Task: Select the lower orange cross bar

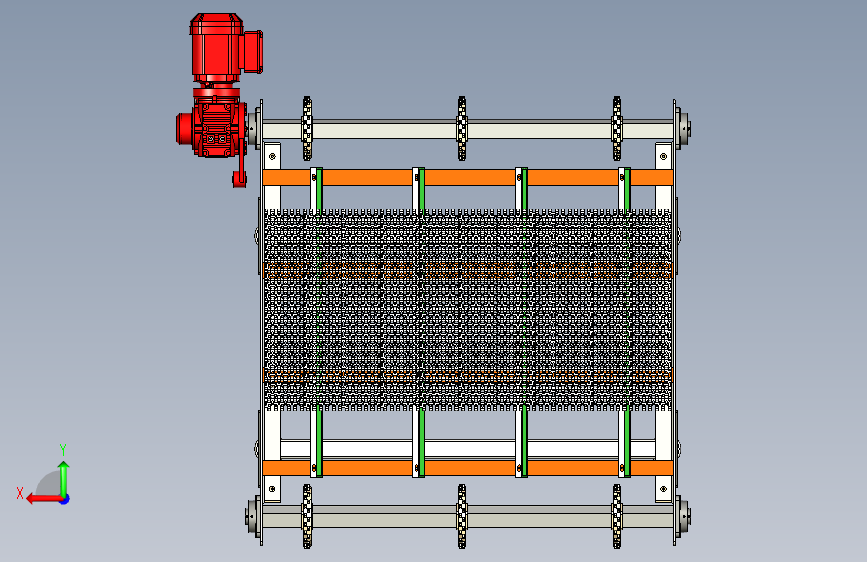Action: [468, 469]
